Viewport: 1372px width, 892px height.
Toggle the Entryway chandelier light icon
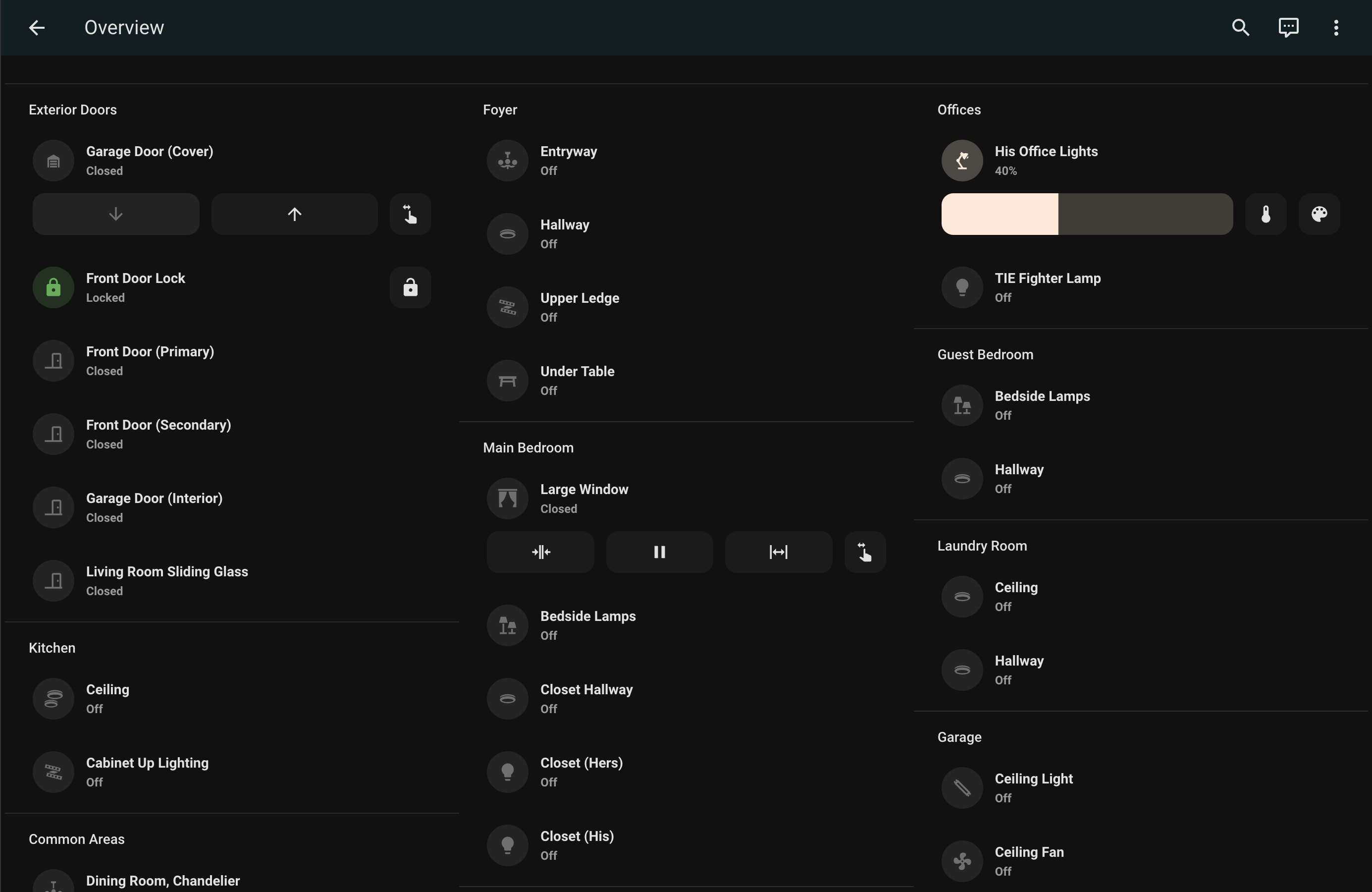click(x=507, y=161)
